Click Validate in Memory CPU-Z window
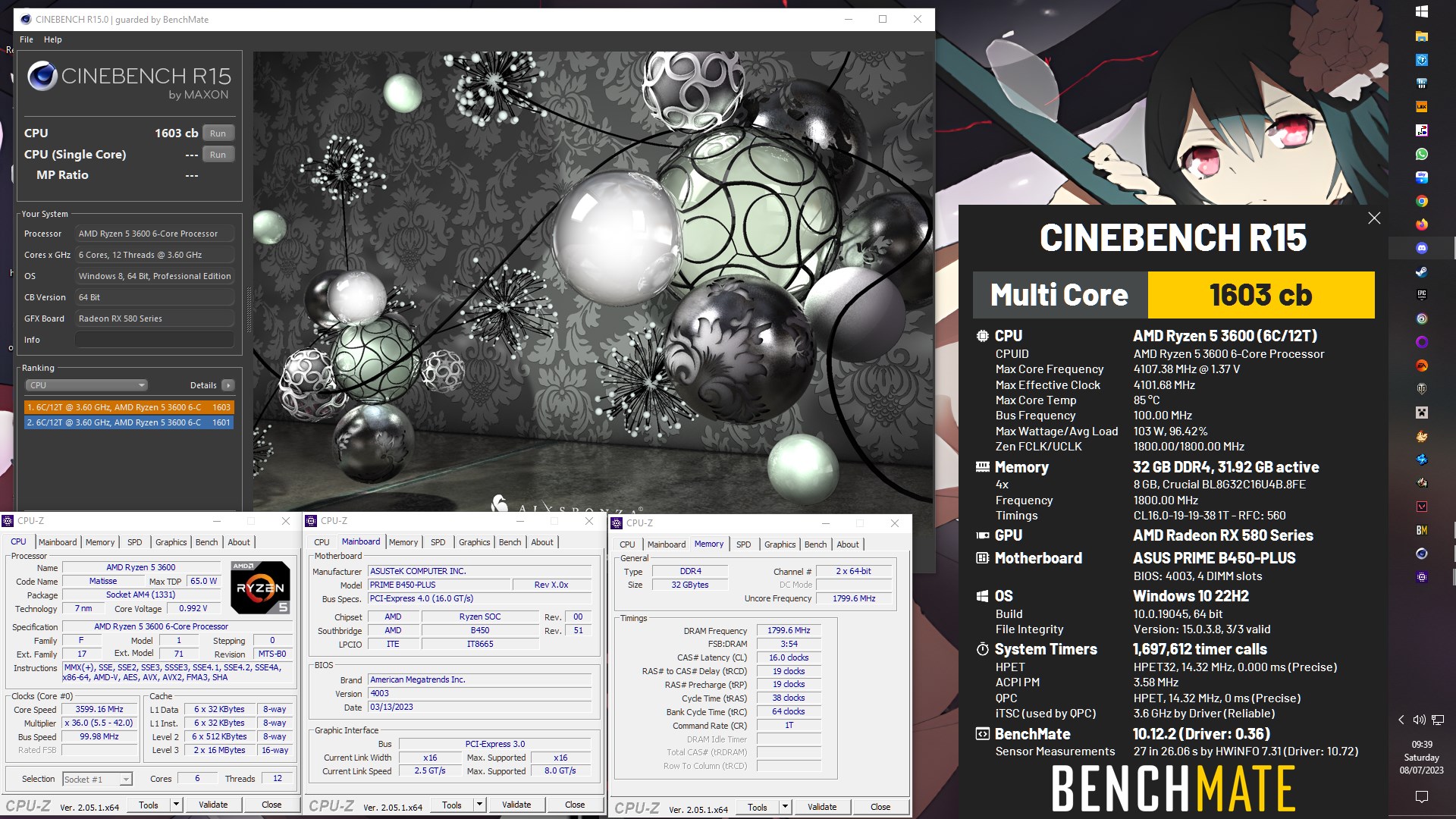 click(x=822, y=807)
